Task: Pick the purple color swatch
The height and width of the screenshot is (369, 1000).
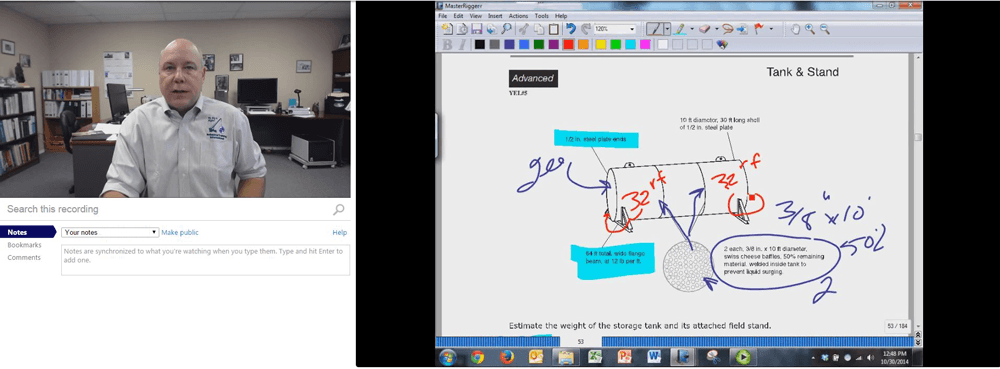Action: 554,44
